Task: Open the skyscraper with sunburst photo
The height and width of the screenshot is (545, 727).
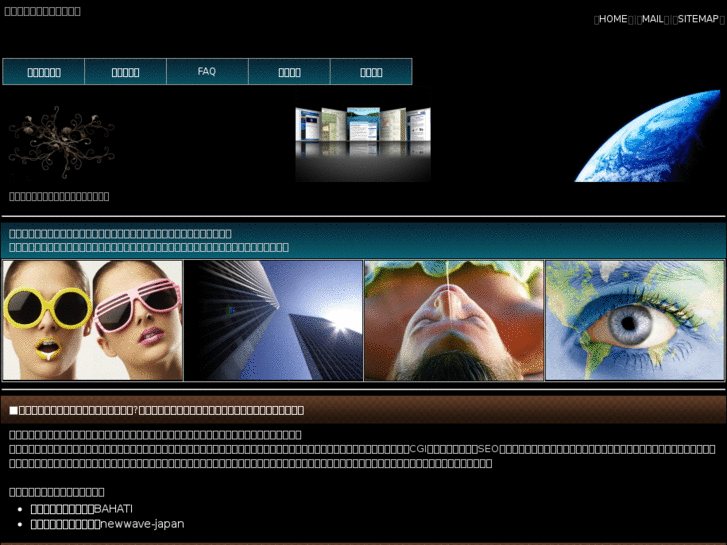Action: click(273, 320)
